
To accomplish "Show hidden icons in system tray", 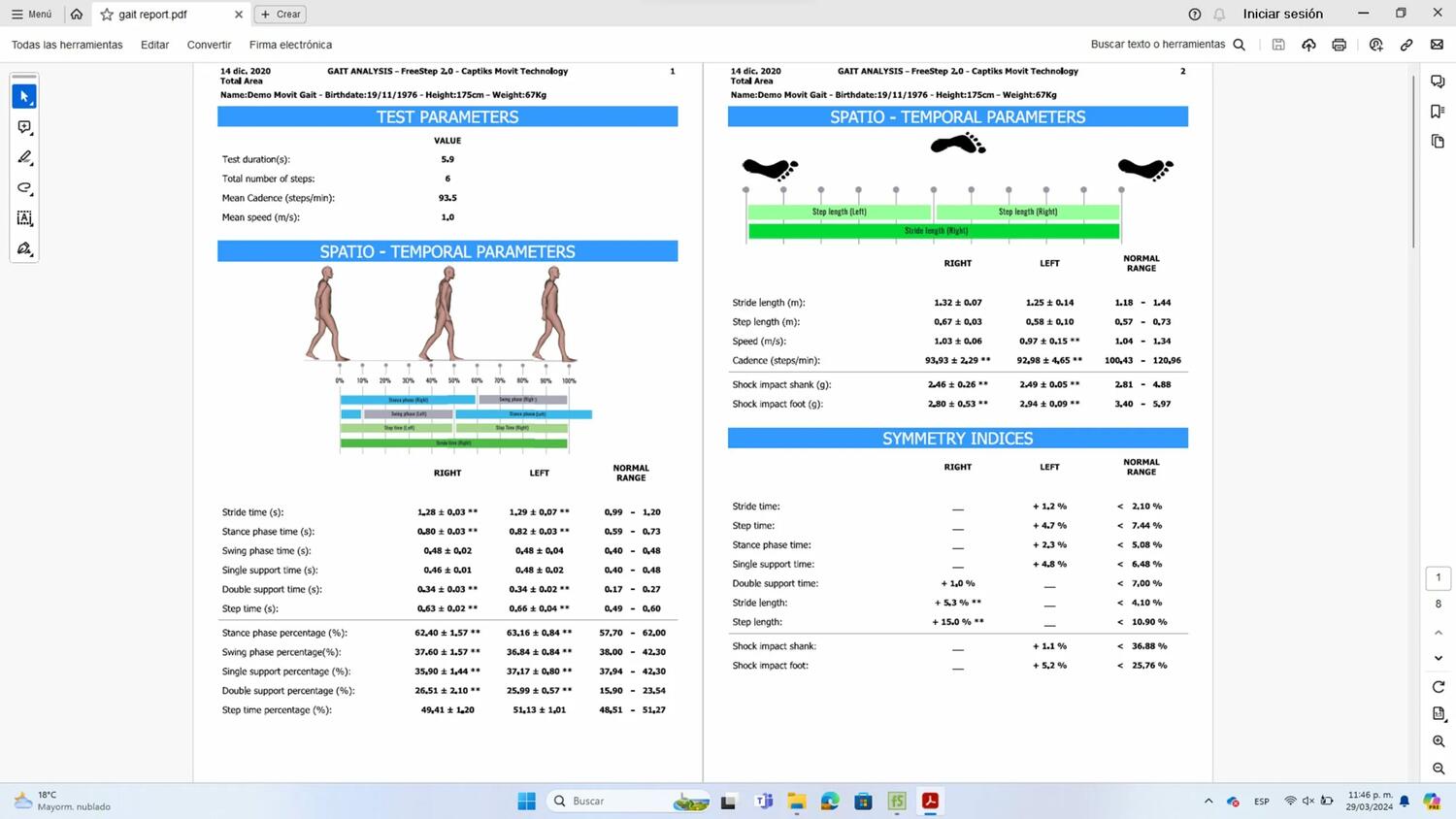I will 1208,802.
